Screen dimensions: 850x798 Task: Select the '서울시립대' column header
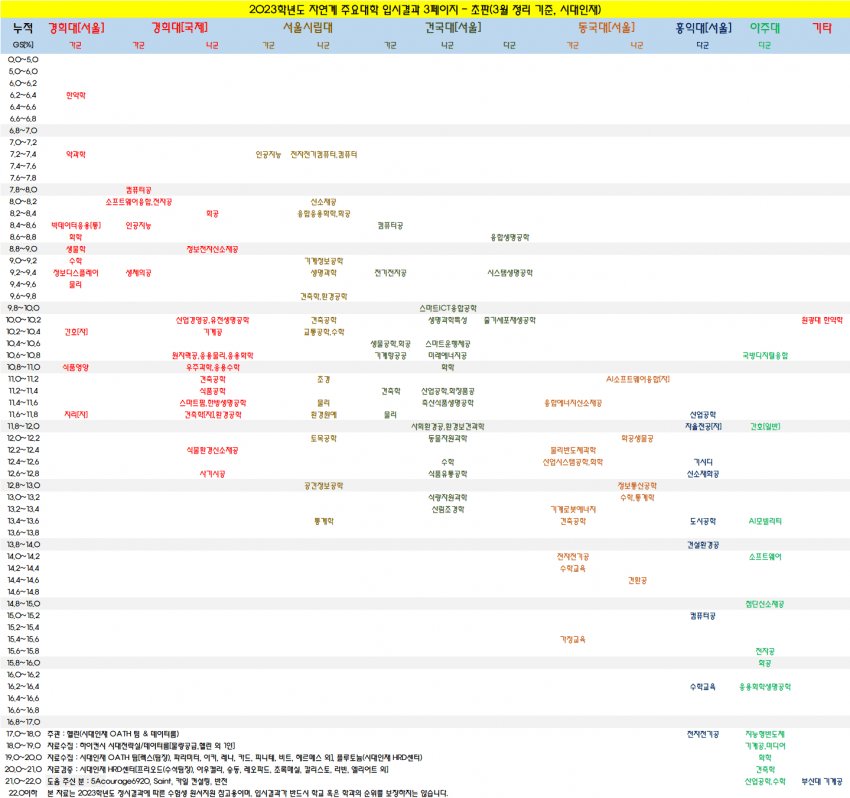point(308,28)
